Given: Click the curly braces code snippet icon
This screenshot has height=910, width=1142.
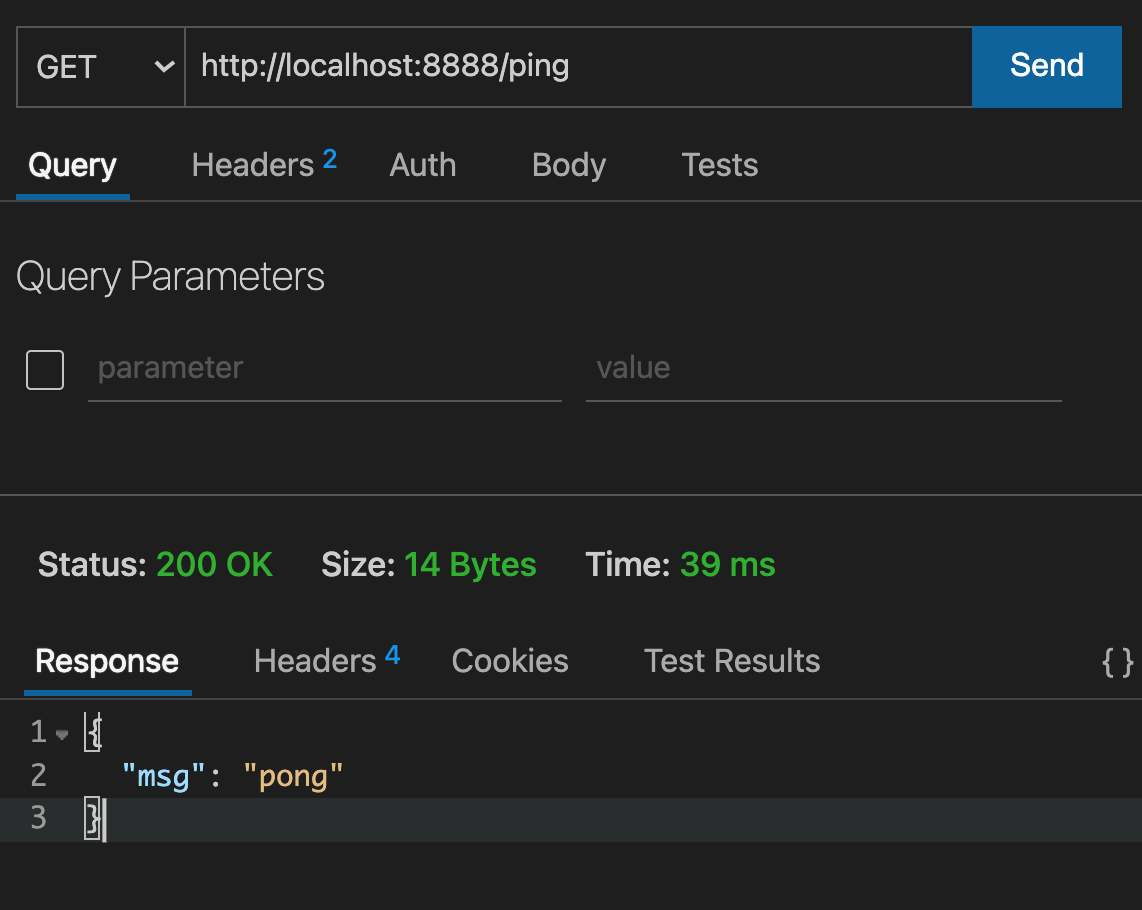Looking at the screenshot, I should point(1117,662).
